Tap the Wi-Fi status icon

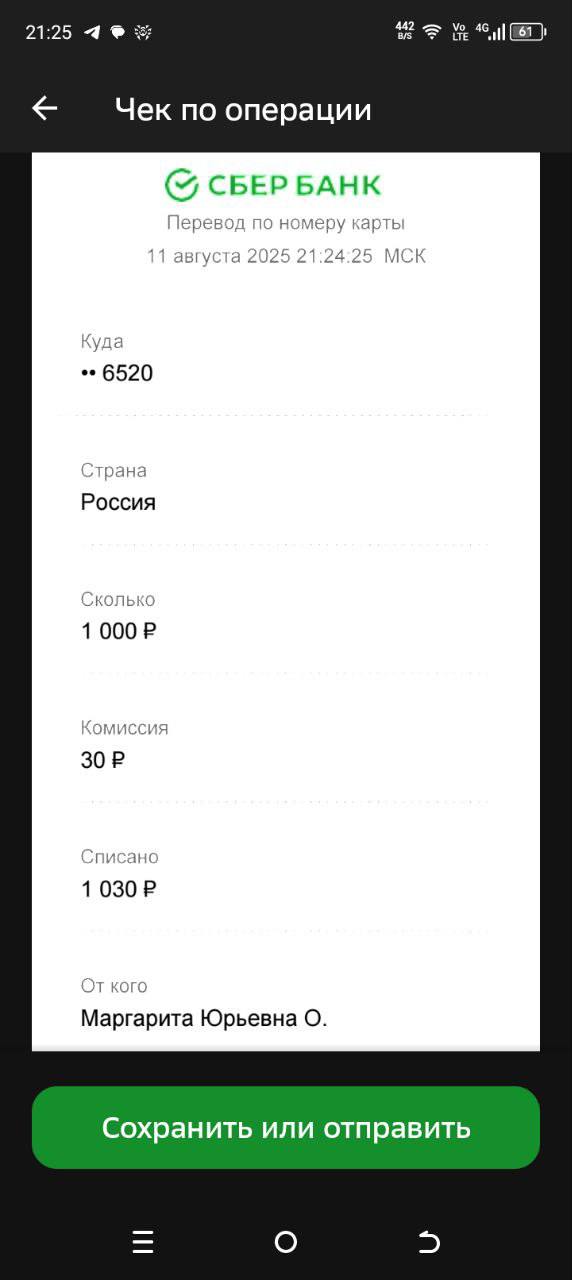tap(432, 31)
